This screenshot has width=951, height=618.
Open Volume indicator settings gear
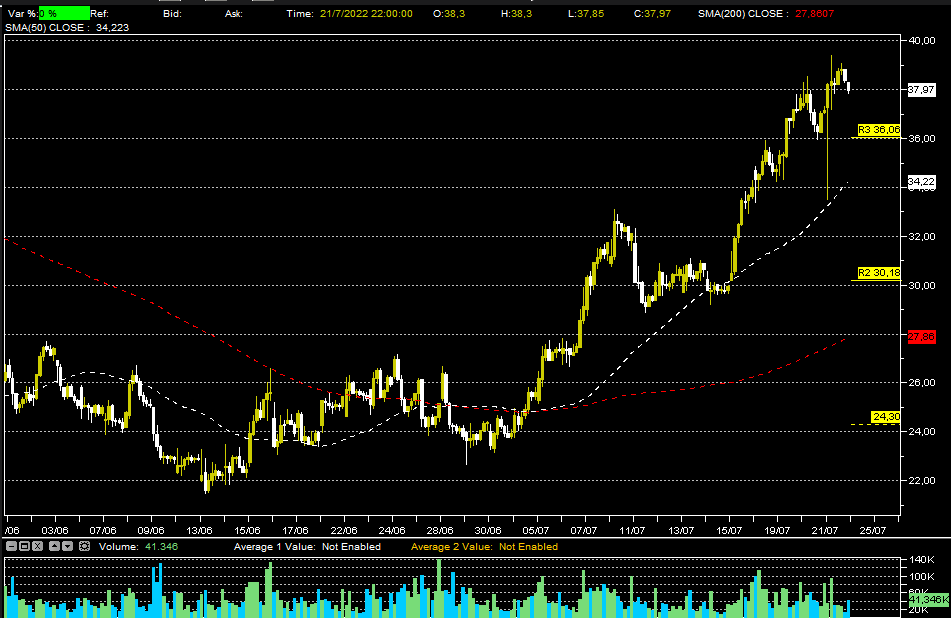pyautogui.click(x=82, y=547)
